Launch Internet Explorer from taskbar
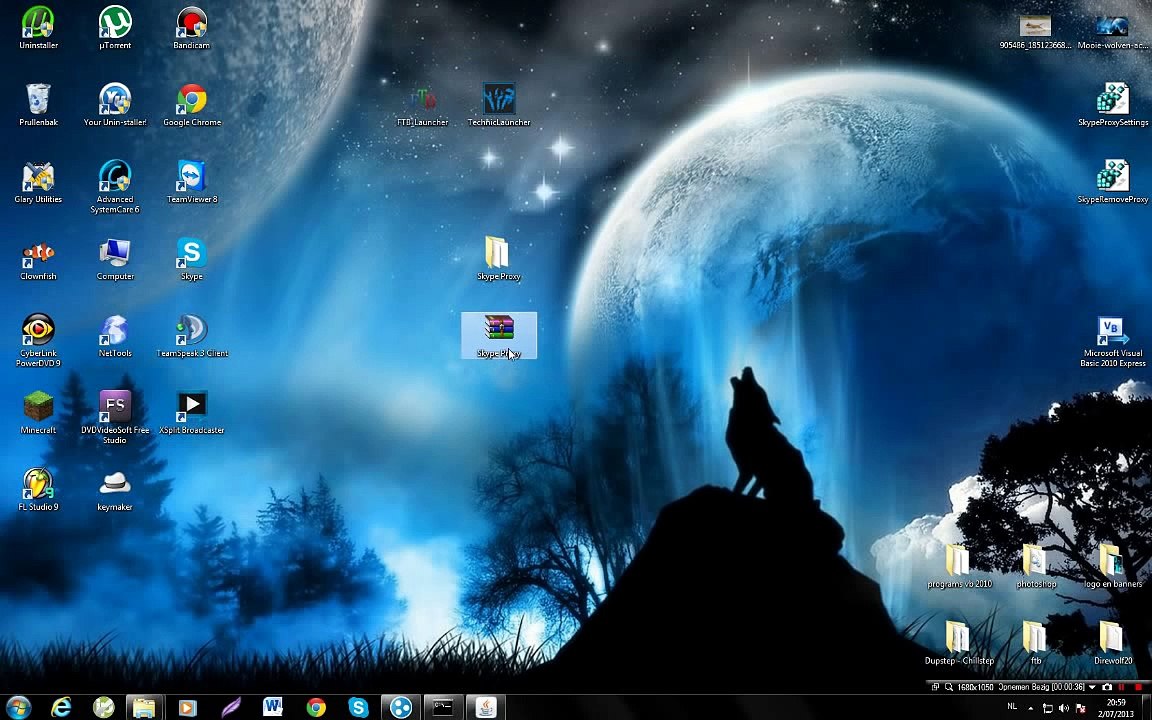This screenshot has height=720, width=1152. 61,707
